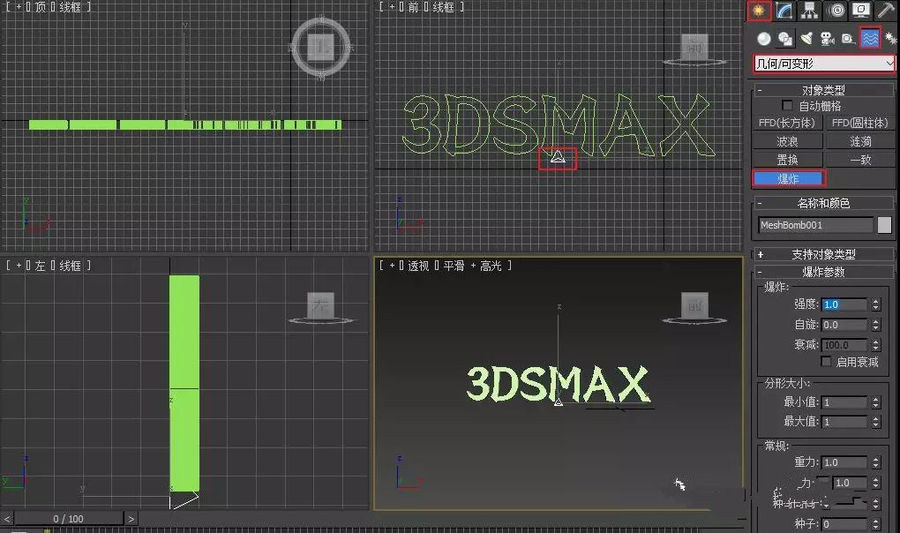Select the MeshBomb gizmo in front viewport
900x533 pixels.
(557, 157)
